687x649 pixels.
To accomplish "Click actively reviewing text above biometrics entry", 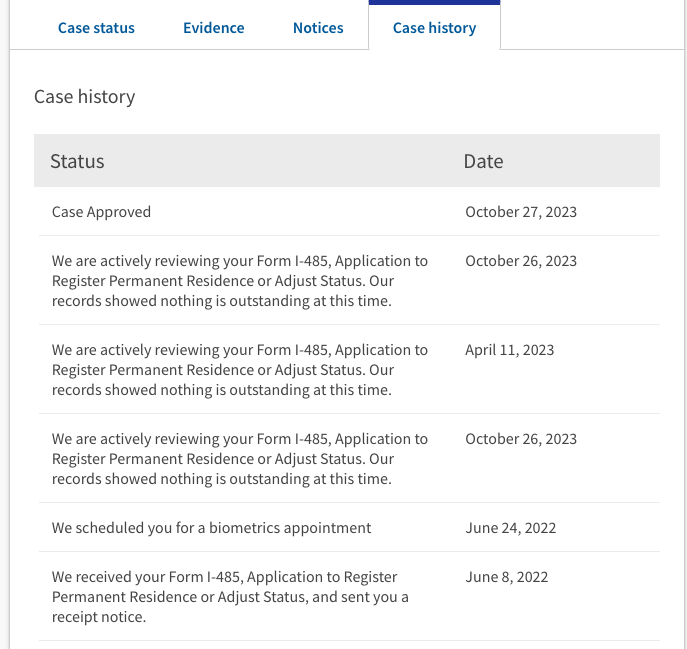I will tap(240, 459).
